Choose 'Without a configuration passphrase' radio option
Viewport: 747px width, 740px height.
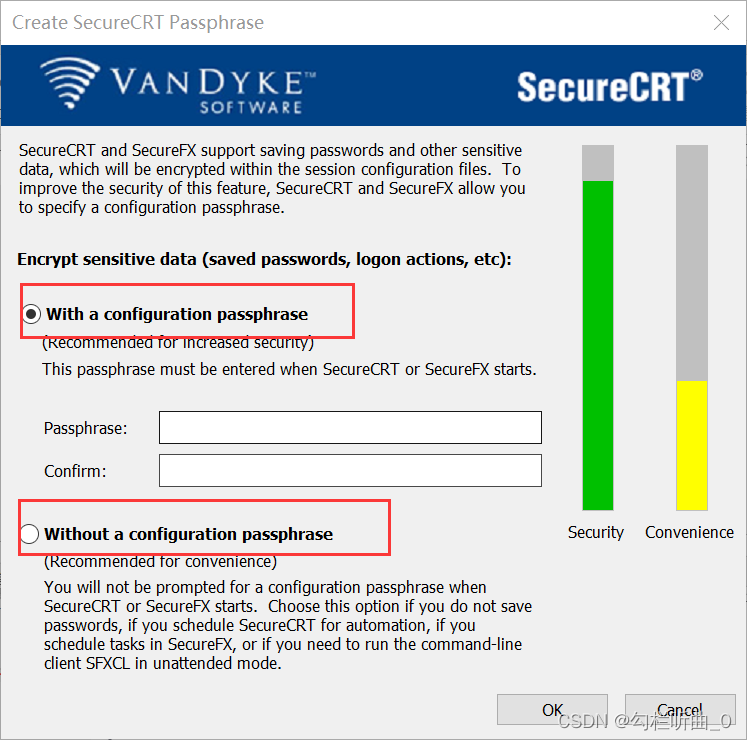pyautogui.click(x=30, y=534)
